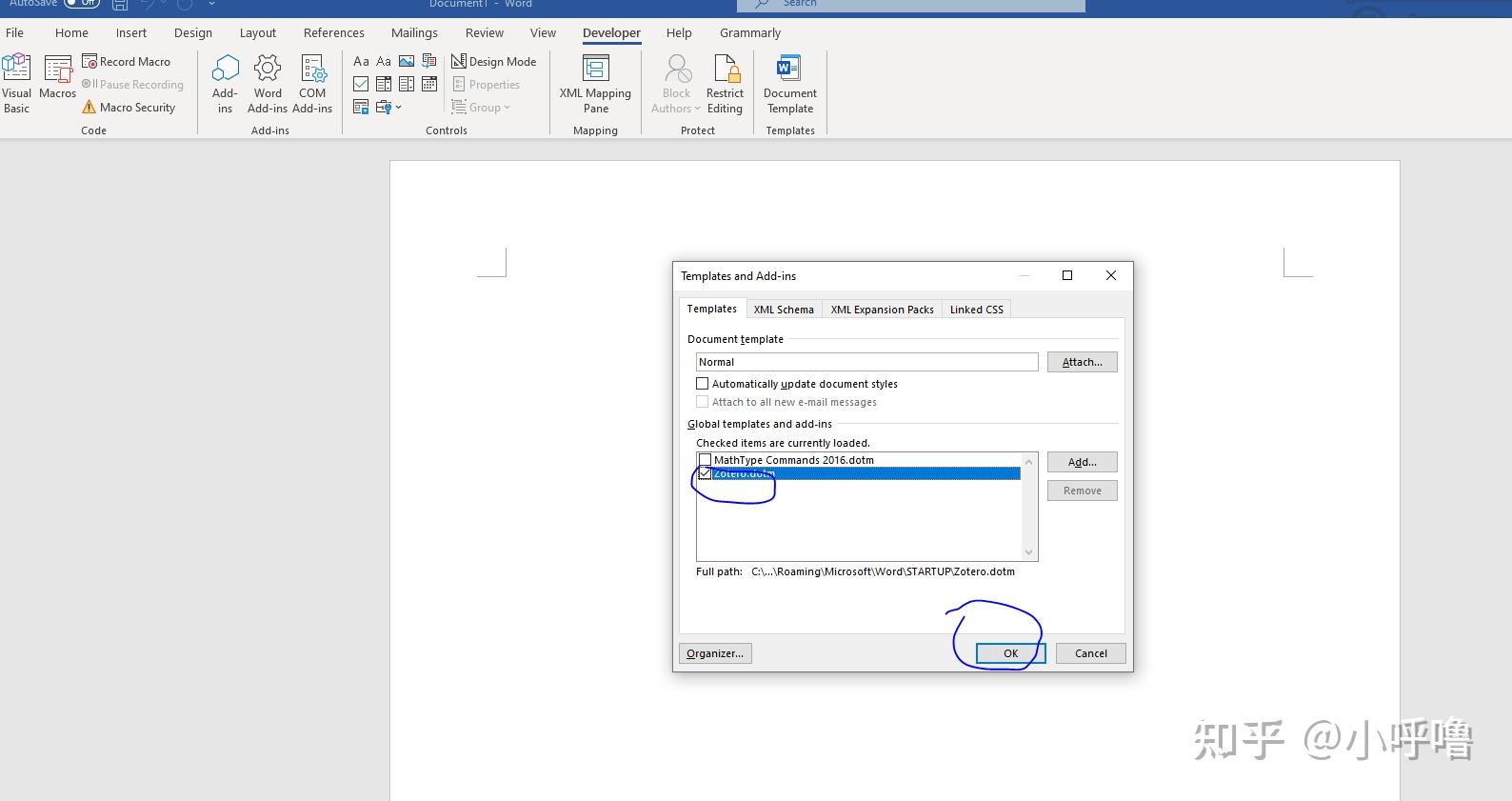This screenshot has height=801, width=1512.
Task: Click the Properties control button
Action: (486, 84)
